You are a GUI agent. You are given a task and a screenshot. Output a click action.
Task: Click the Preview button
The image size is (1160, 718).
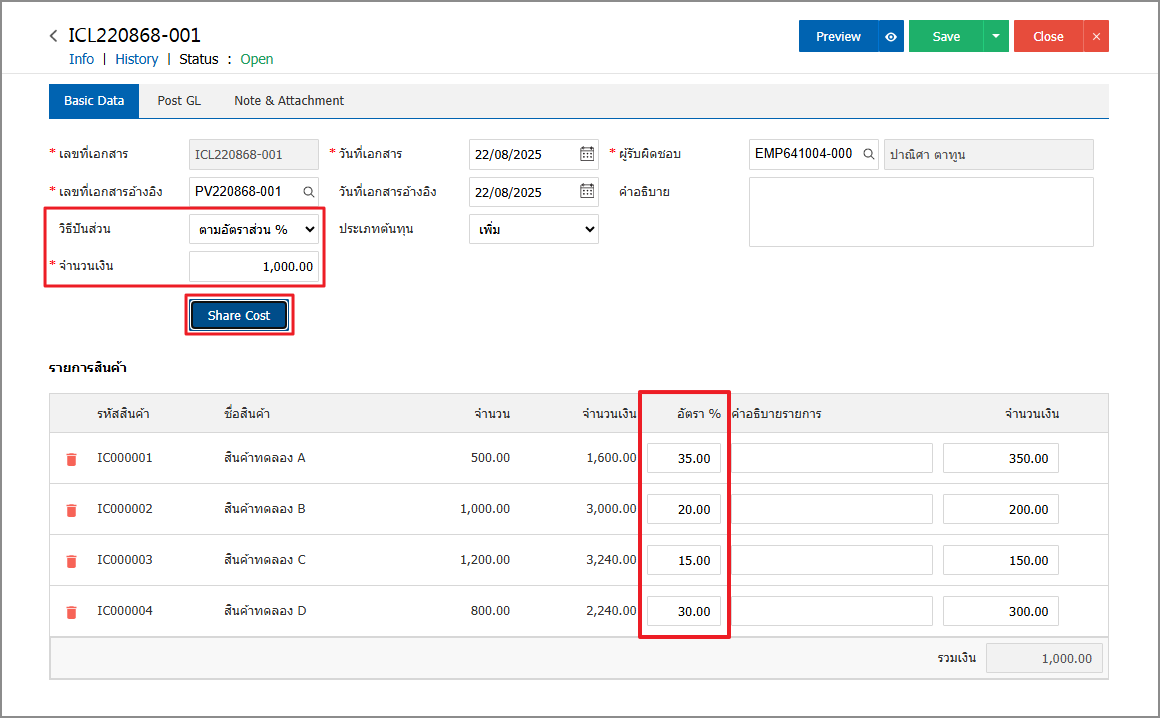click(x=838, y=37)
